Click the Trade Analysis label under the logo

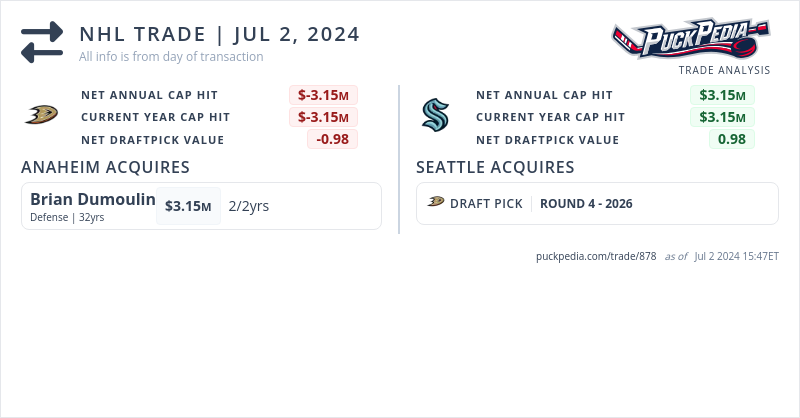[724, 70]
